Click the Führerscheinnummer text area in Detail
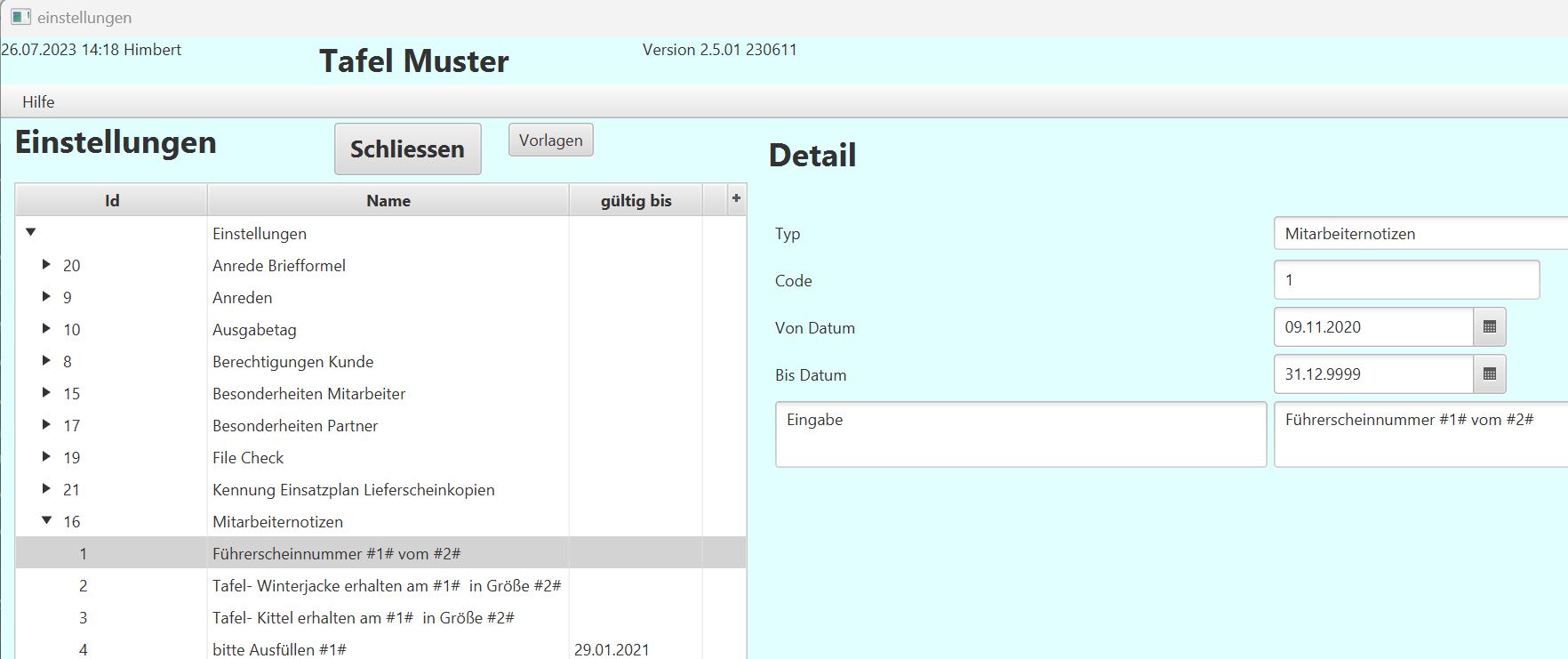1568x659 pixels. [1420, 434]
